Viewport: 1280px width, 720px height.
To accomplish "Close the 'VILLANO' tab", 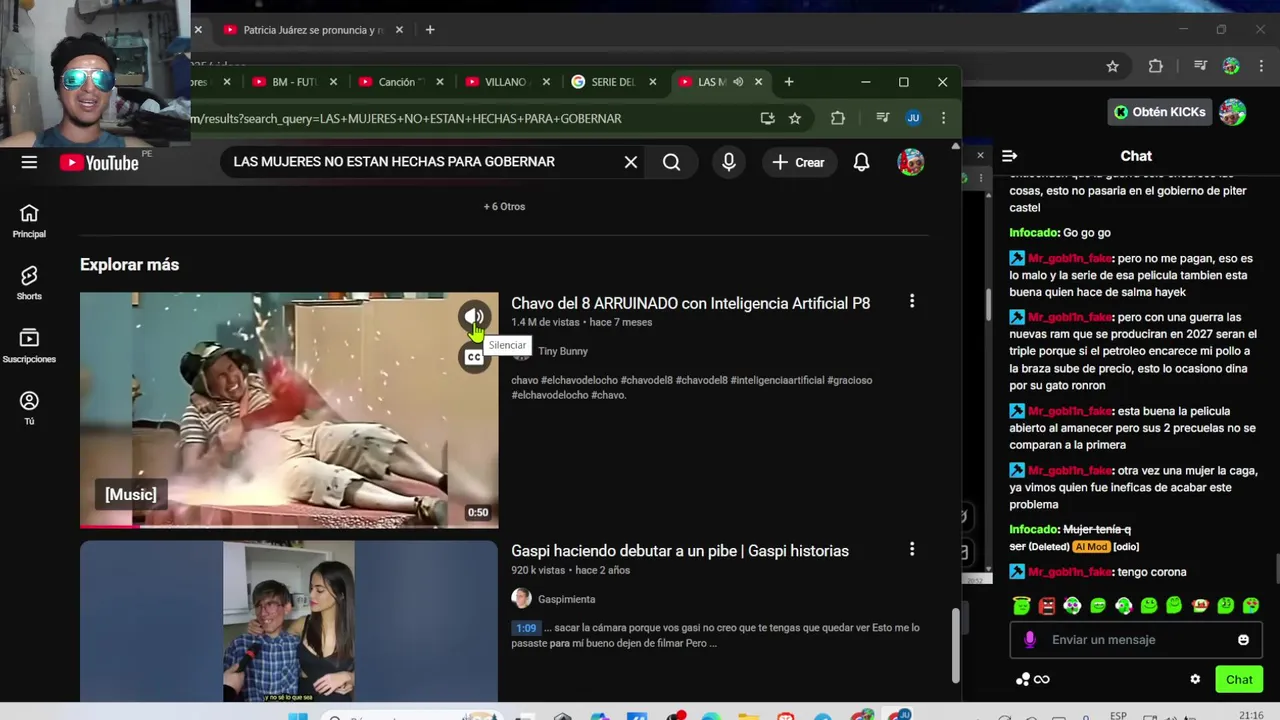I will pyautogui.click(x=545, y=82).
